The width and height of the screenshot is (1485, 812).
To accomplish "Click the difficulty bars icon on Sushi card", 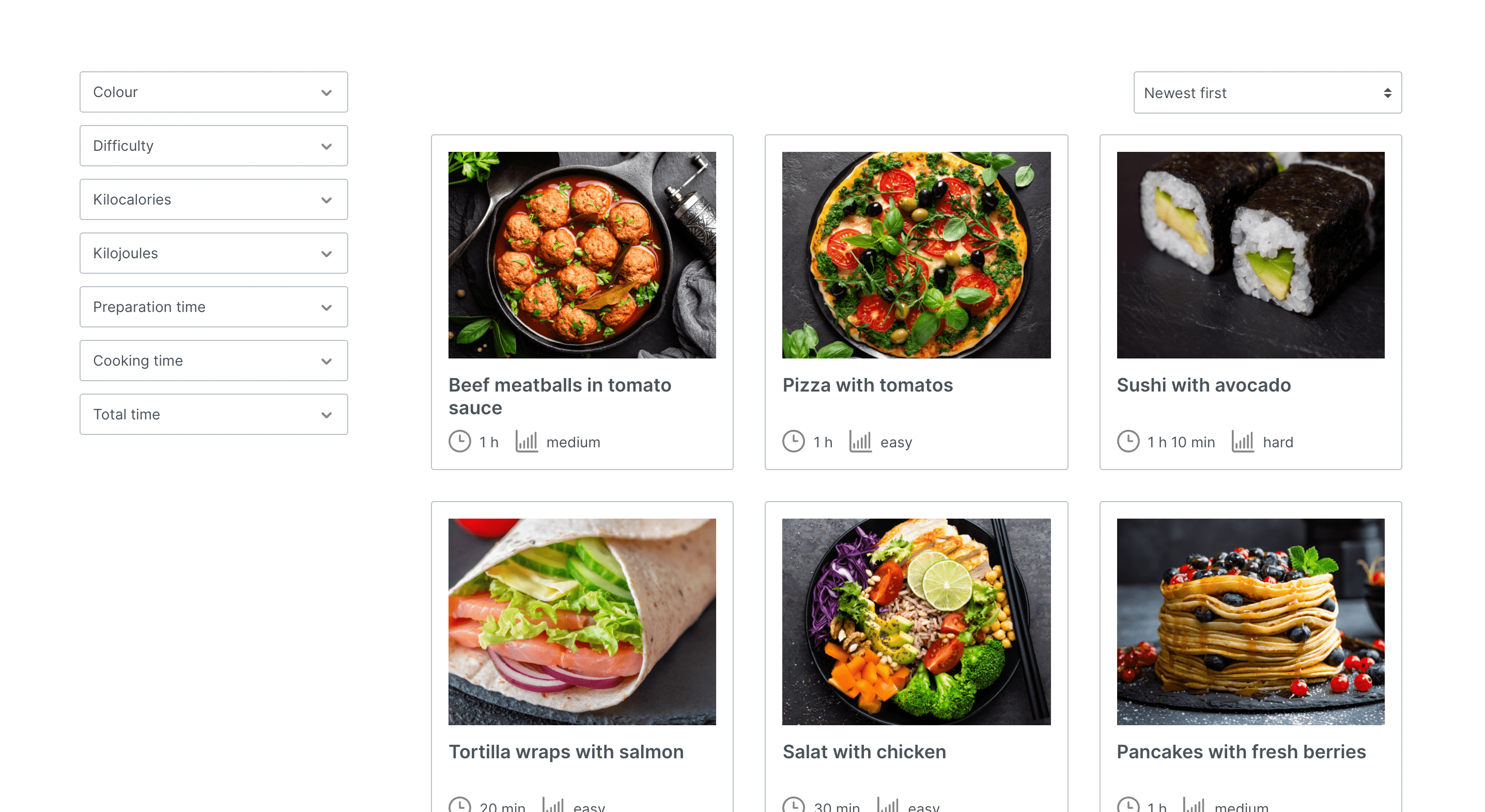I will [x=1242, y=442].
